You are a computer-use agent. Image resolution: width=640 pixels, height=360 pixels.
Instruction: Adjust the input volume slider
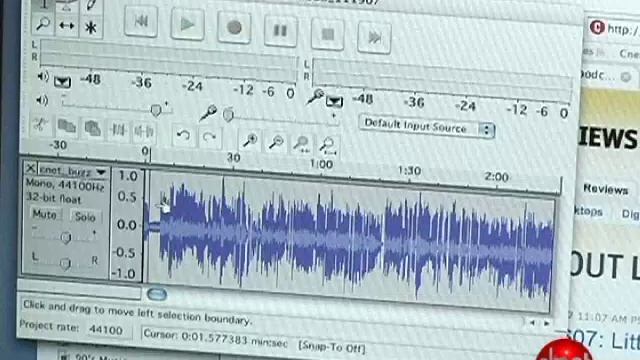[x=229, y=115]
